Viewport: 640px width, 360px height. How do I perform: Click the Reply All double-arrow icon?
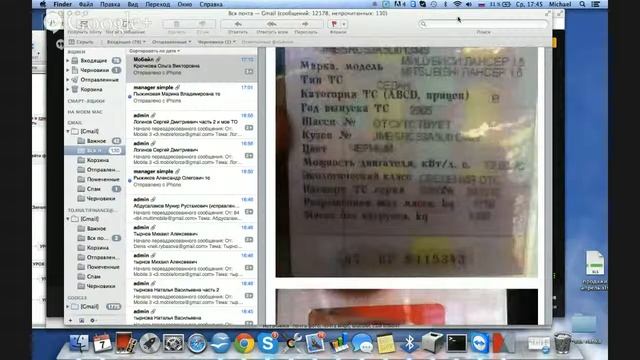[271, 24]
